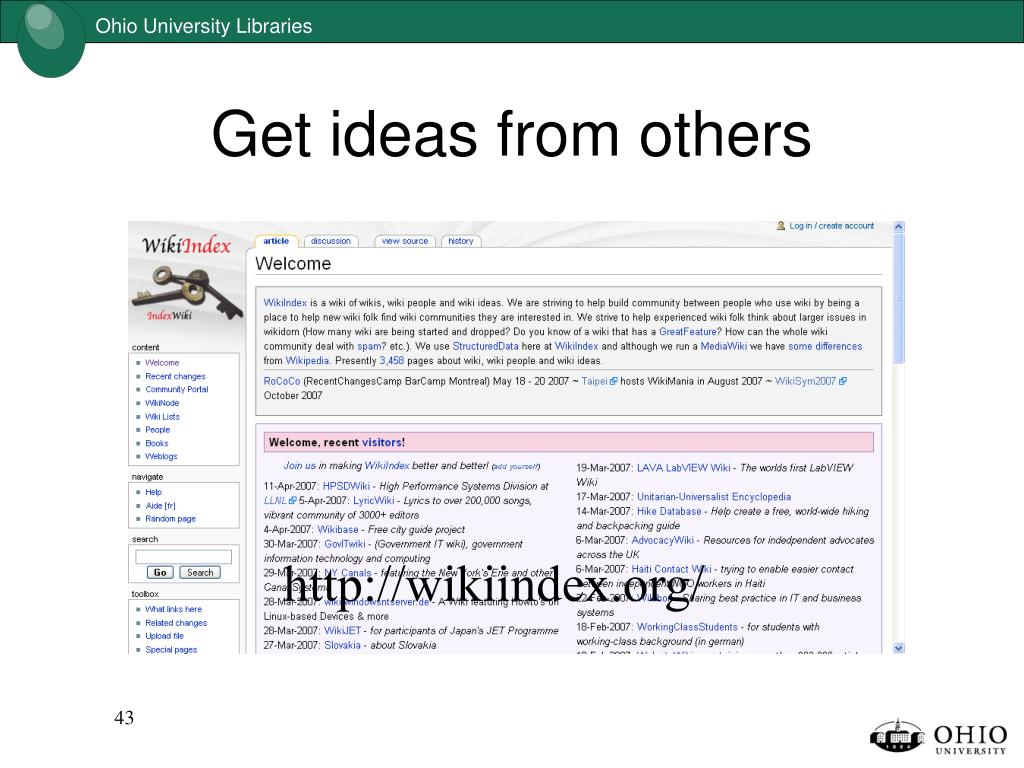Screen dimensions: 1024x768
Task: Open the article tab
Action: coord(276,241)
